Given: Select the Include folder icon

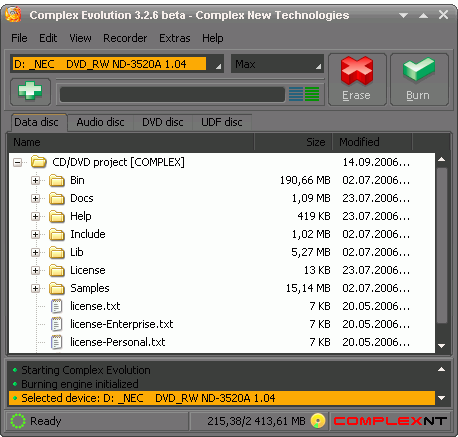Looking at the screenshot, I should [57, 234].
